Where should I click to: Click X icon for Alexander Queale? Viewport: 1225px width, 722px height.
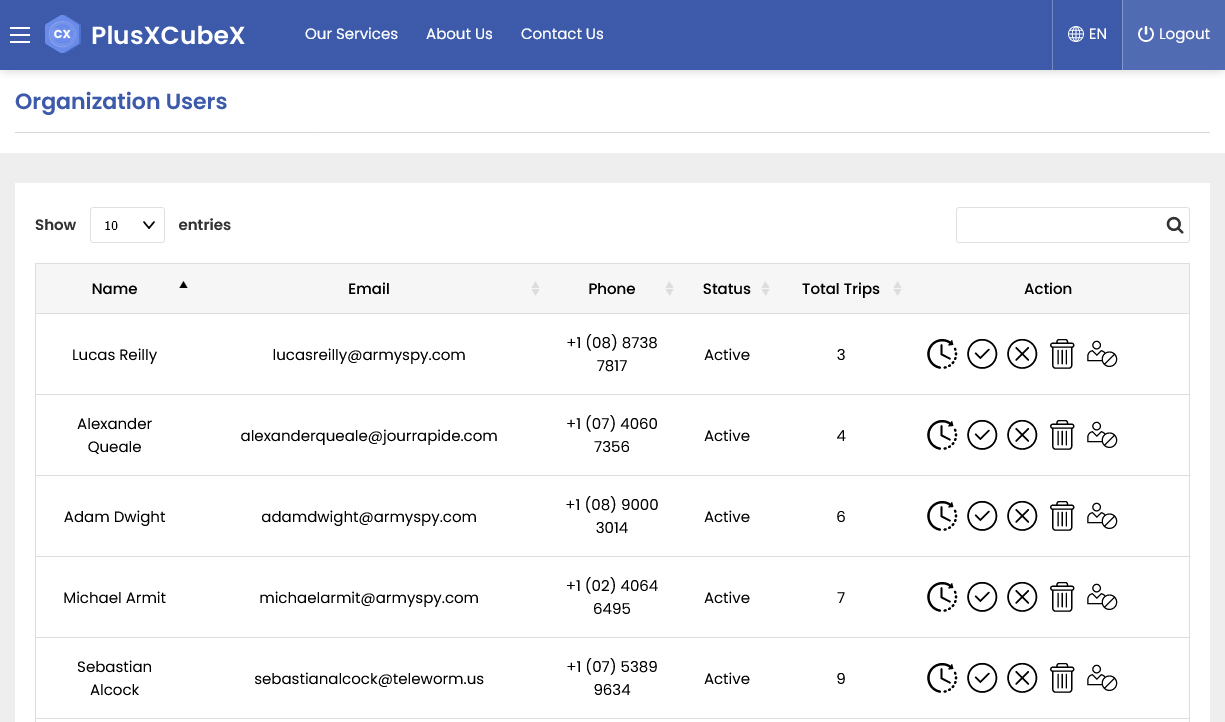coord(1022,435)
